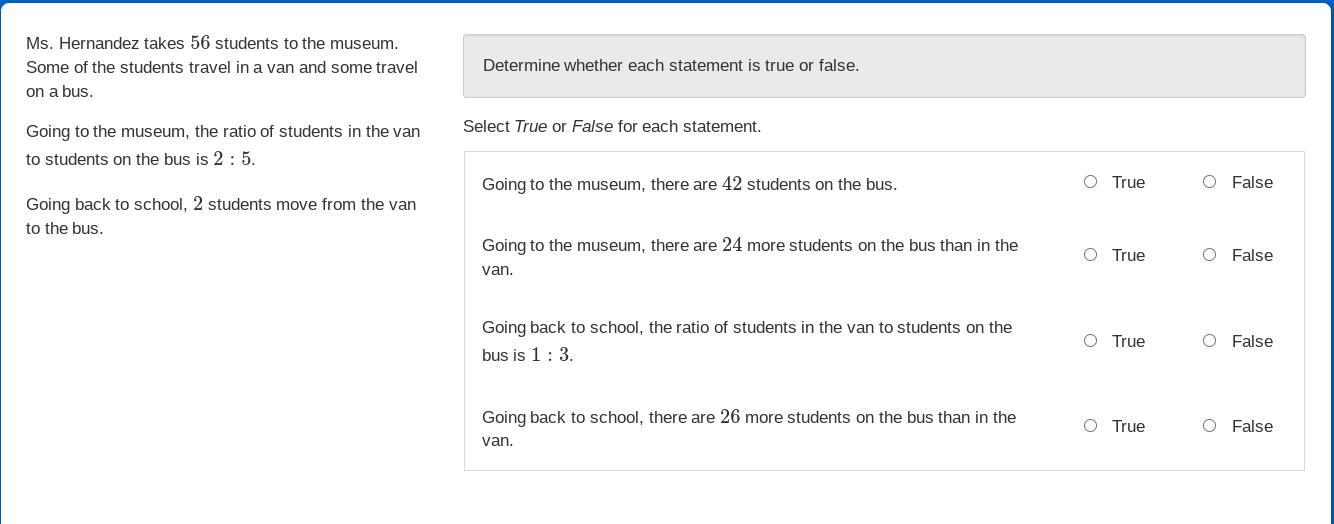This screenshot has height=524, width=1334.
Task: Click the statement about 42 students on the bus
Action: [689, 184]
